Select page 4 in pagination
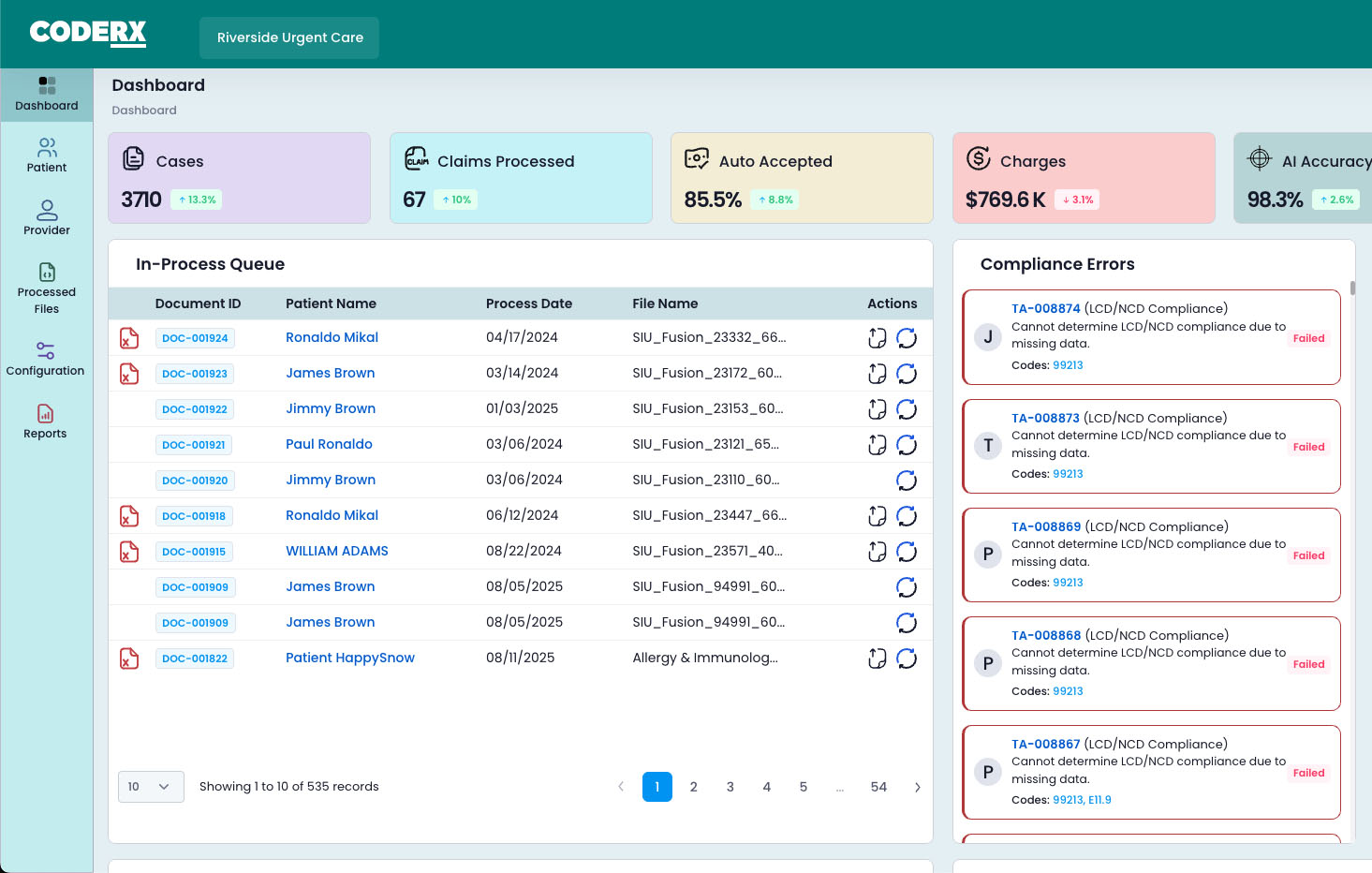Screen dimensions: 1372x873 click(767, 787)
